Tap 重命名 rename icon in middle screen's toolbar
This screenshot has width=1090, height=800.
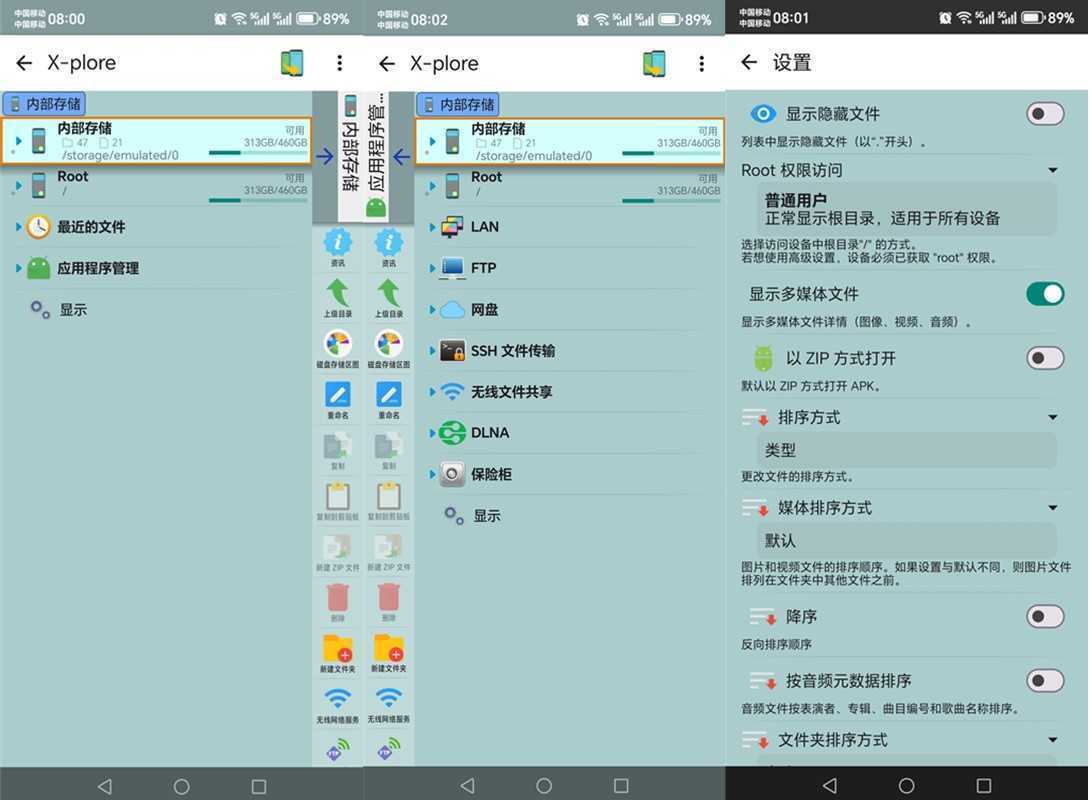[x=389, y=400]
